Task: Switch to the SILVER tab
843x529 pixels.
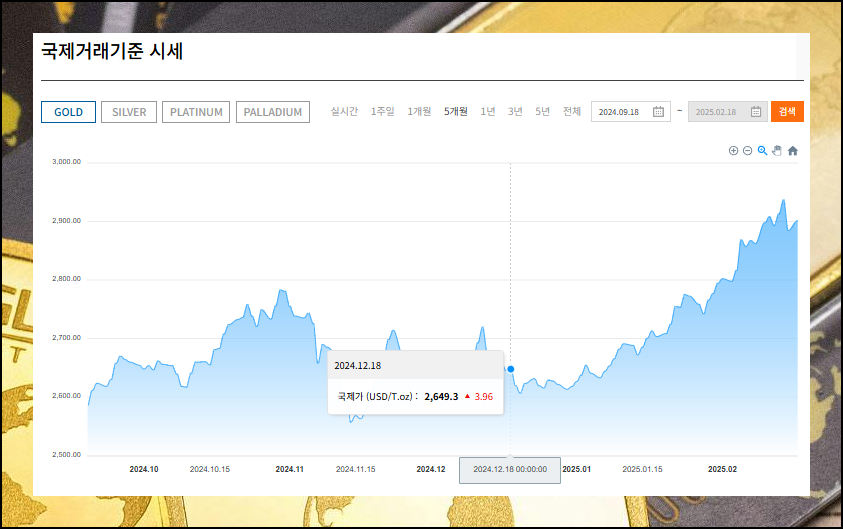Action: tap(129, 112)
